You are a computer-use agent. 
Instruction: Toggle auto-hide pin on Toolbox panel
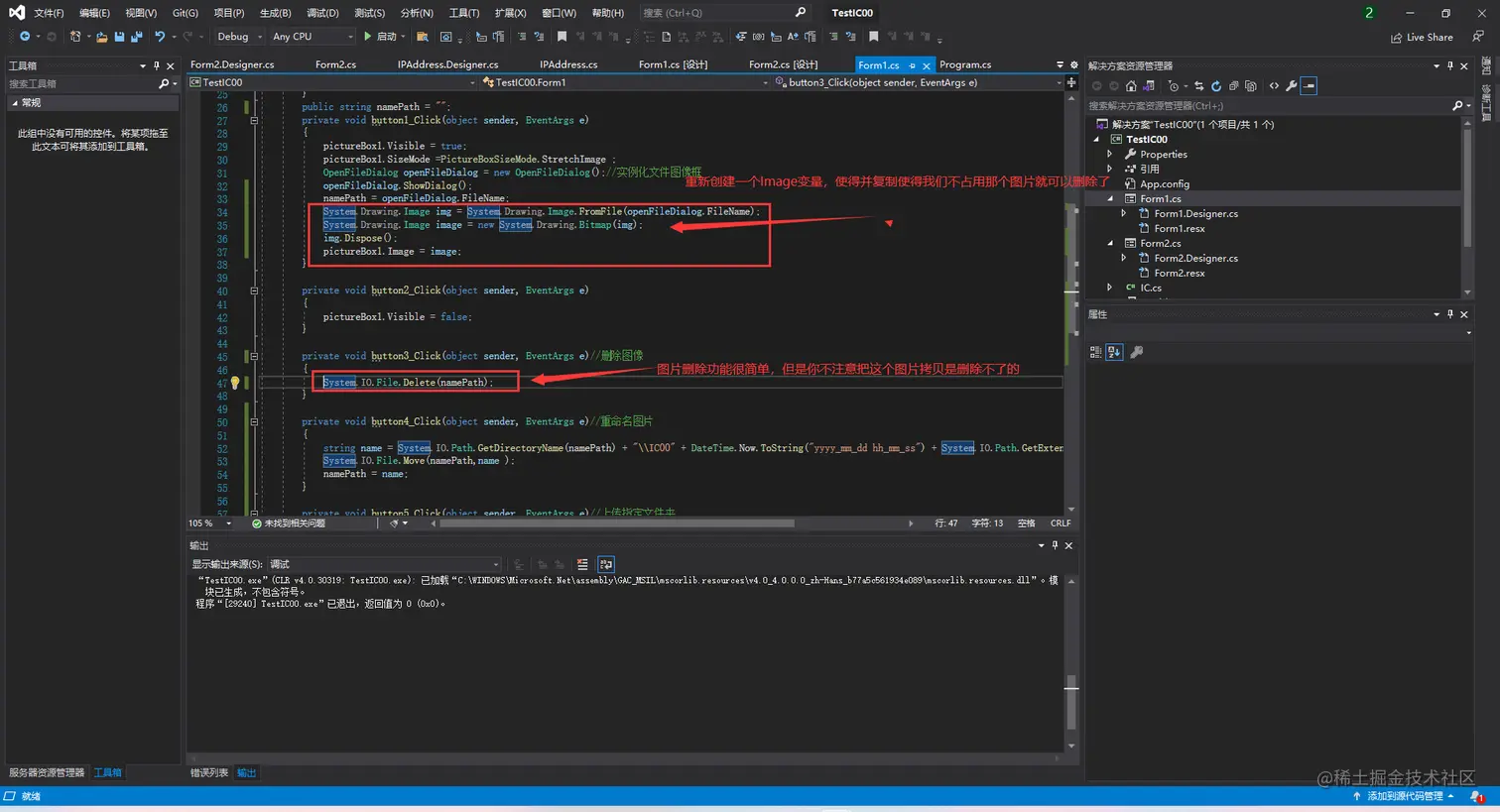coord(156,65)
